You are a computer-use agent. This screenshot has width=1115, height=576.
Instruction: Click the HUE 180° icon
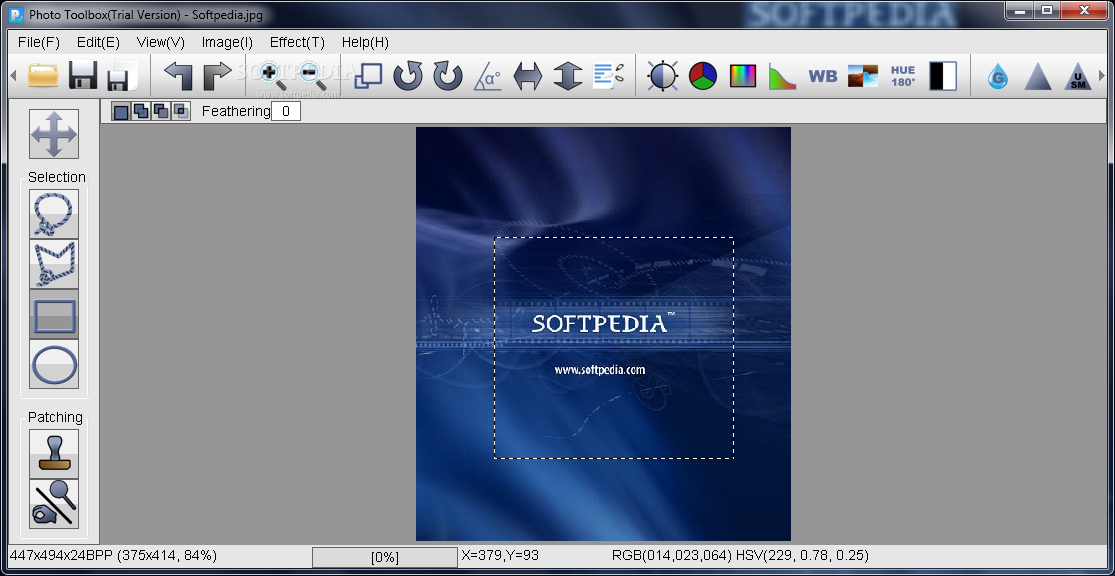coord(903,75)
